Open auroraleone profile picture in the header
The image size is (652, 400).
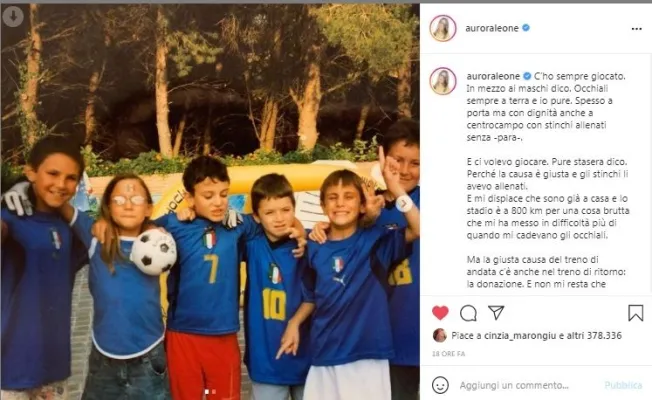[443, 28]
